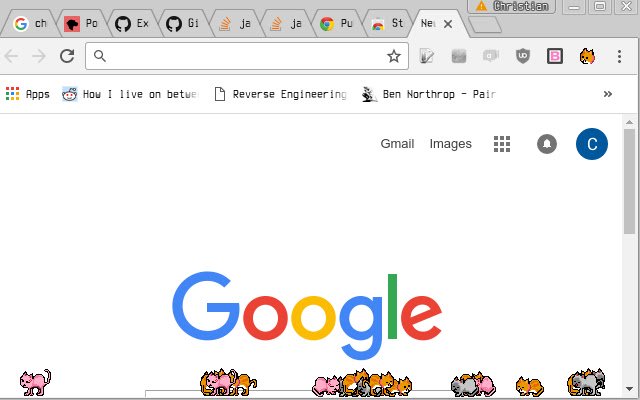The width and height of the screenshot is (640, 400).
Task: Open the orange cat extension
Action: pyautogui.click(x=587, y=56)
